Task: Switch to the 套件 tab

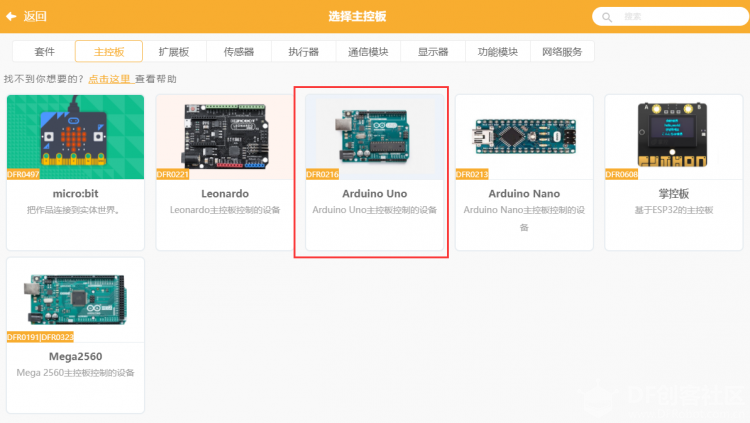Action: tap(44, 52)
